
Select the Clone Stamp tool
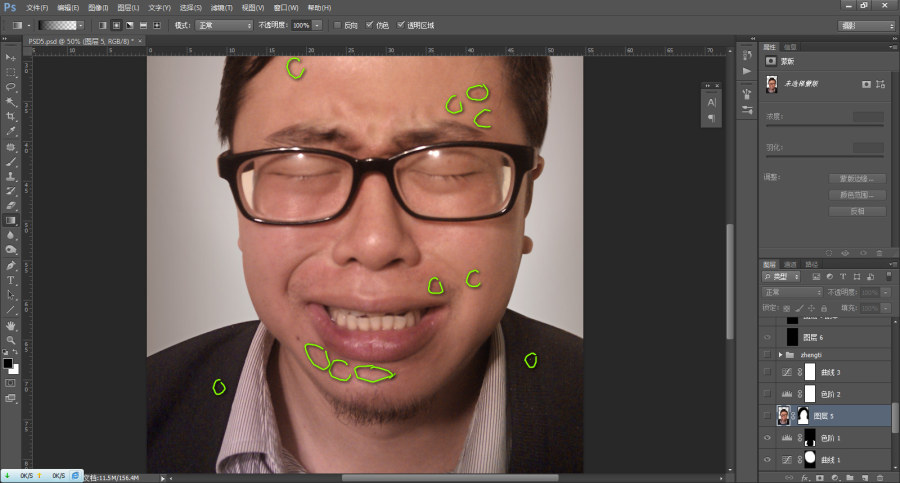10,176
